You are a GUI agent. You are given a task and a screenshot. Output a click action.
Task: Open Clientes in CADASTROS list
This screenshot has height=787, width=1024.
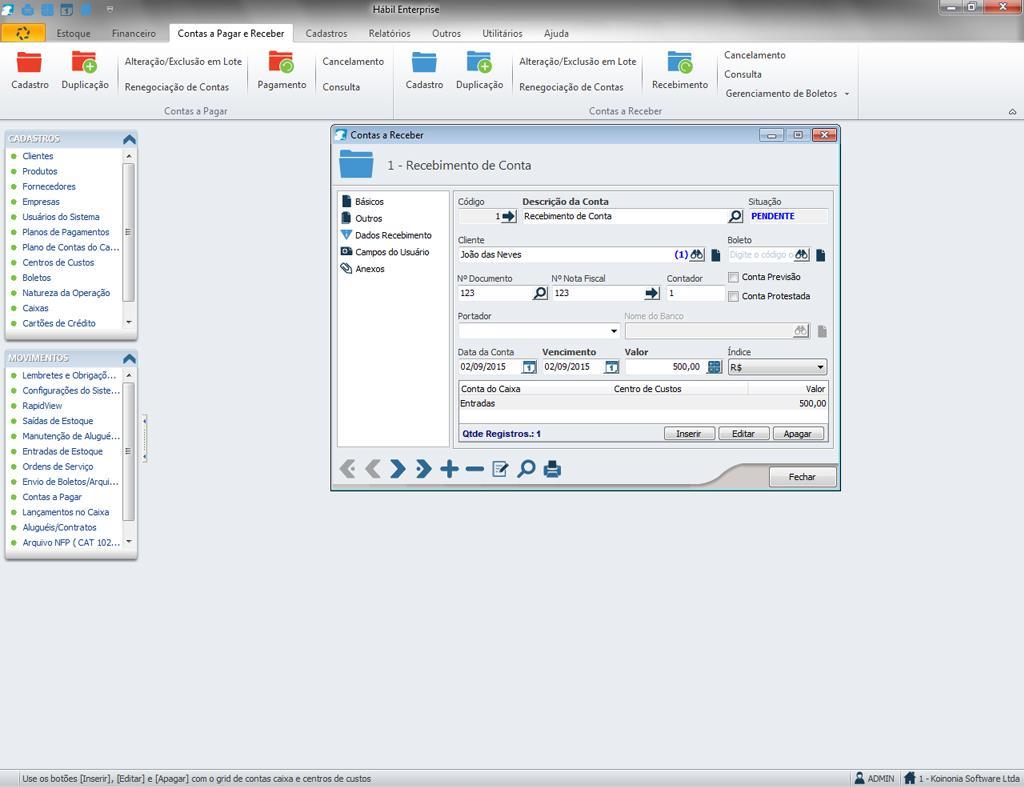[38, 156]
